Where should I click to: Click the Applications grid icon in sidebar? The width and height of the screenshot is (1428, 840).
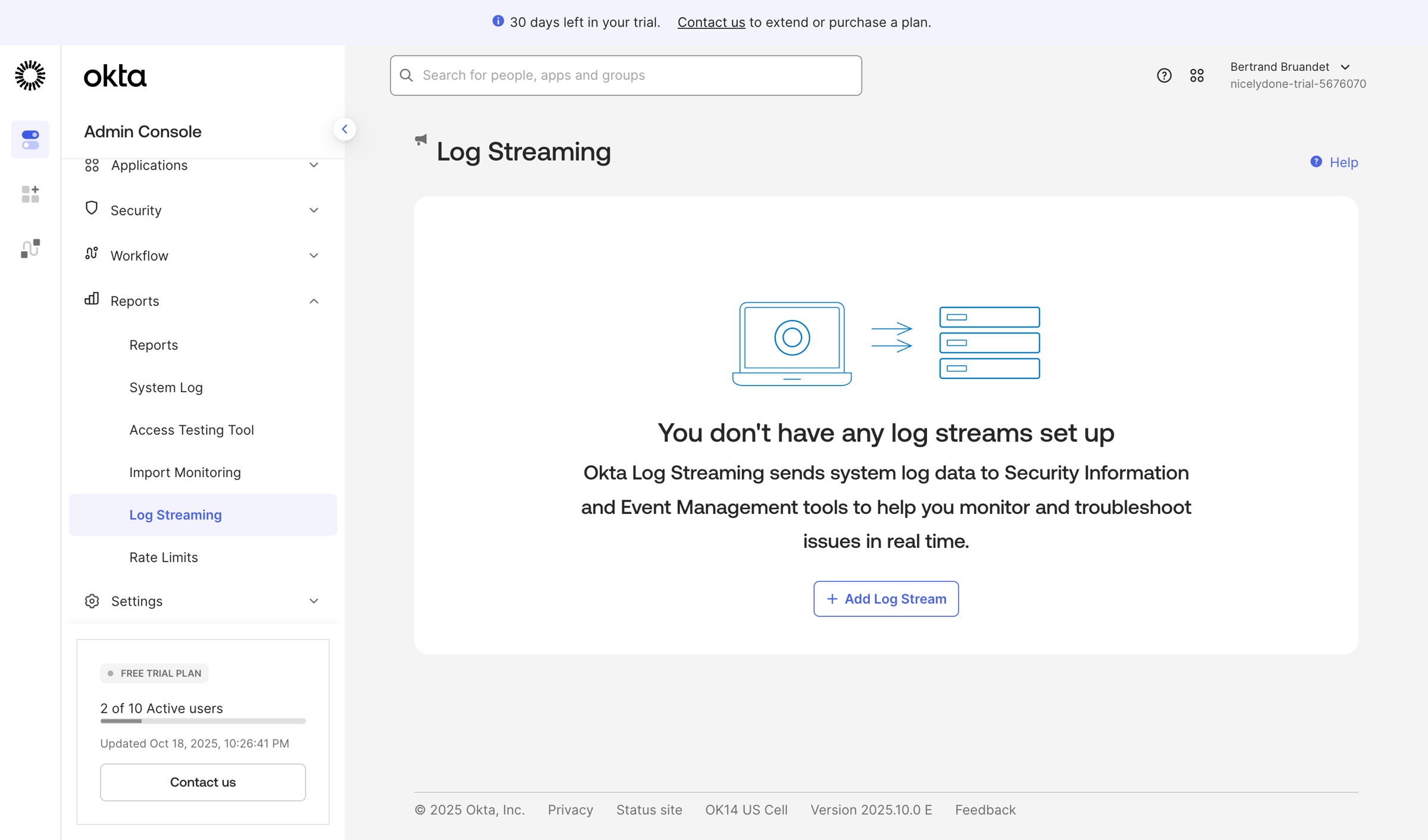92,165
